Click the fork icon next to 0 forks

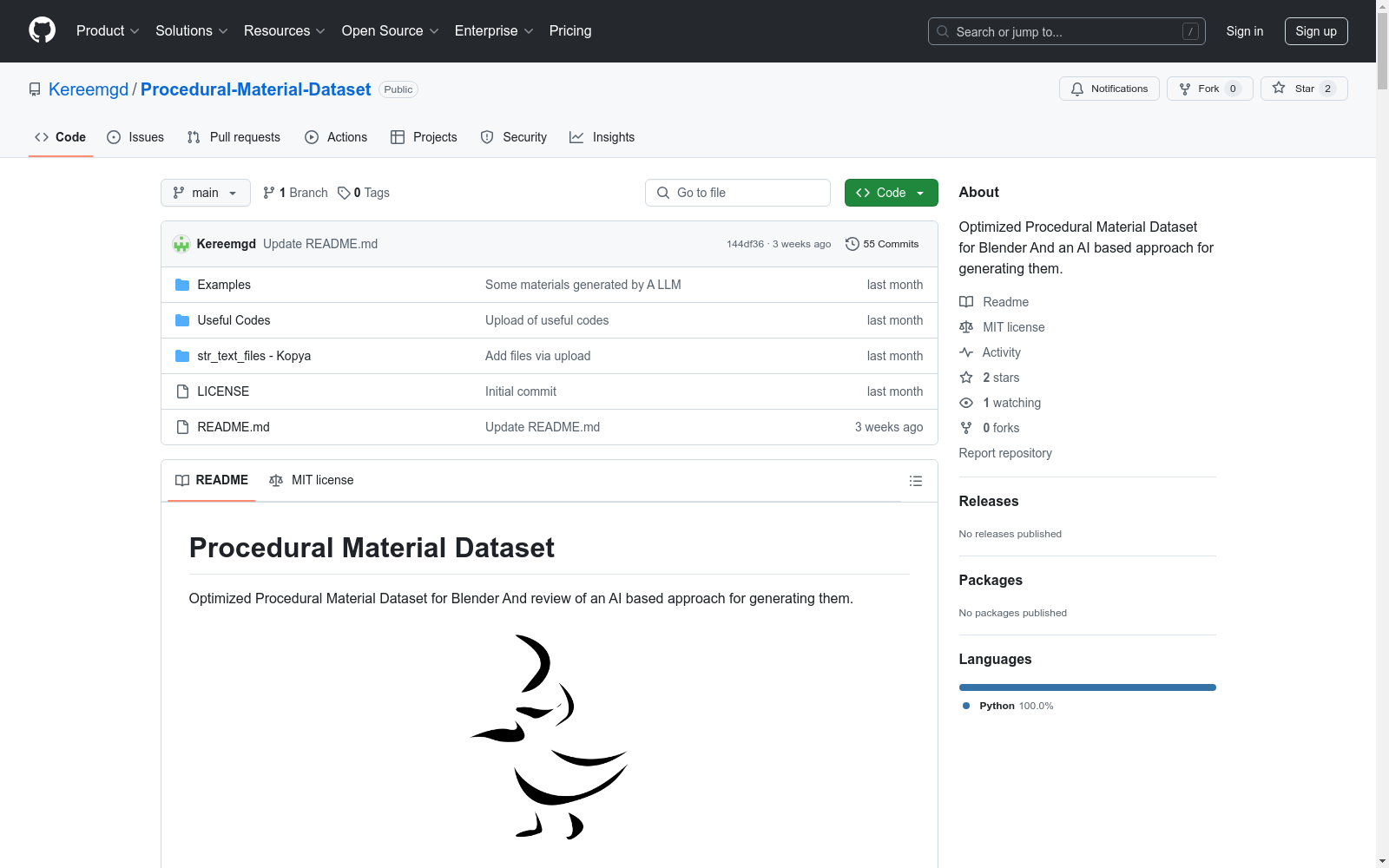pyautogui.click(x=966, y=428)
